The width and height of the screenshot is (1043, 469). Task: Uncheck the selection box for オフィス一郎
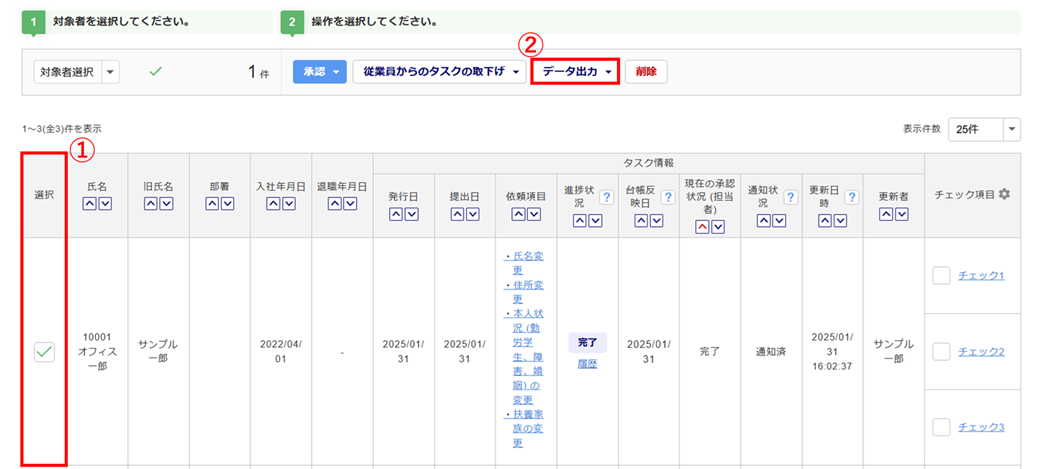[x=44, y=351]
